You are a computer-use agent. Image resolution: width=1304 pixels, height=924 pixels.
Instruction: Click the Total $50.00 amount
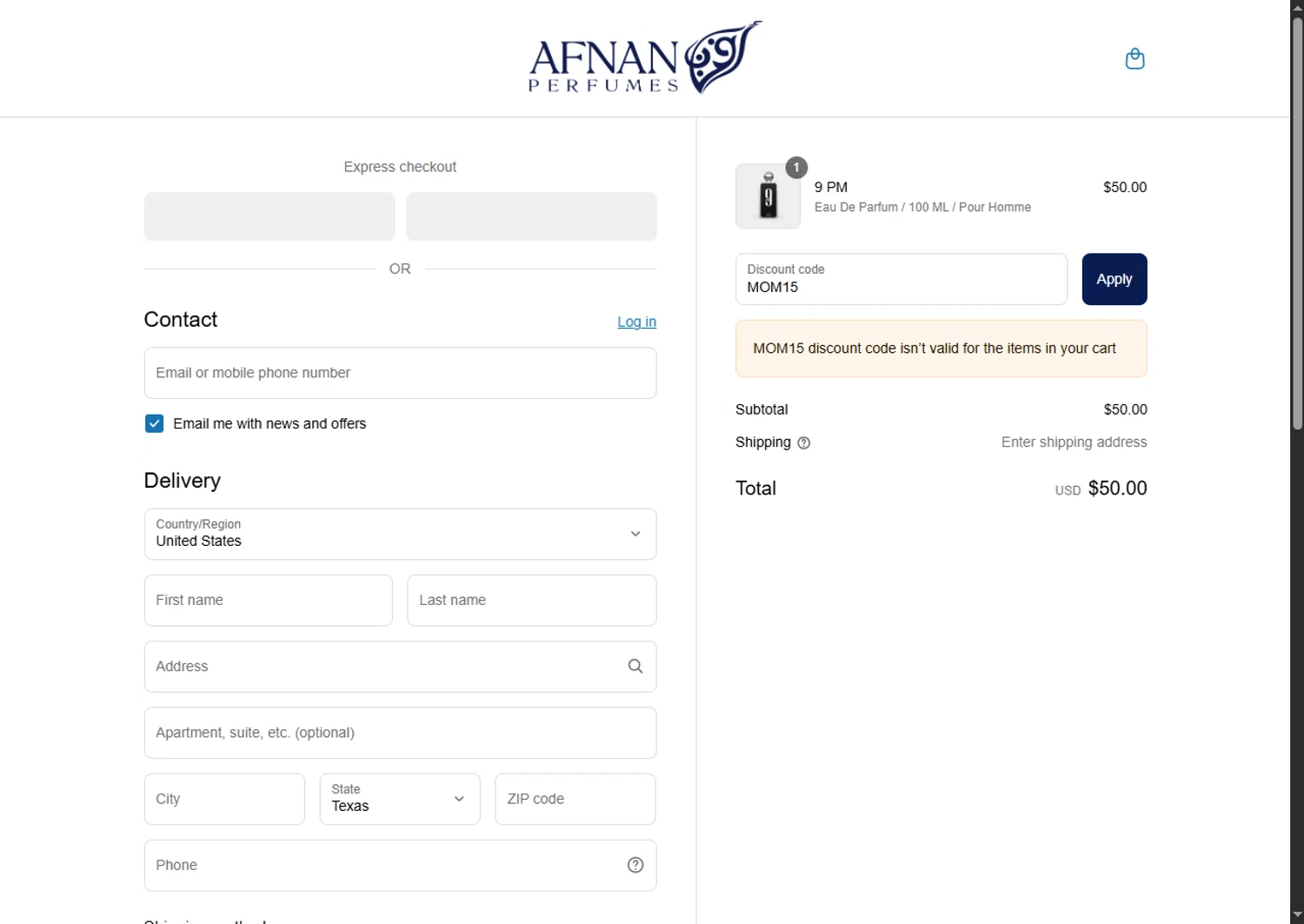[1117, 489]
